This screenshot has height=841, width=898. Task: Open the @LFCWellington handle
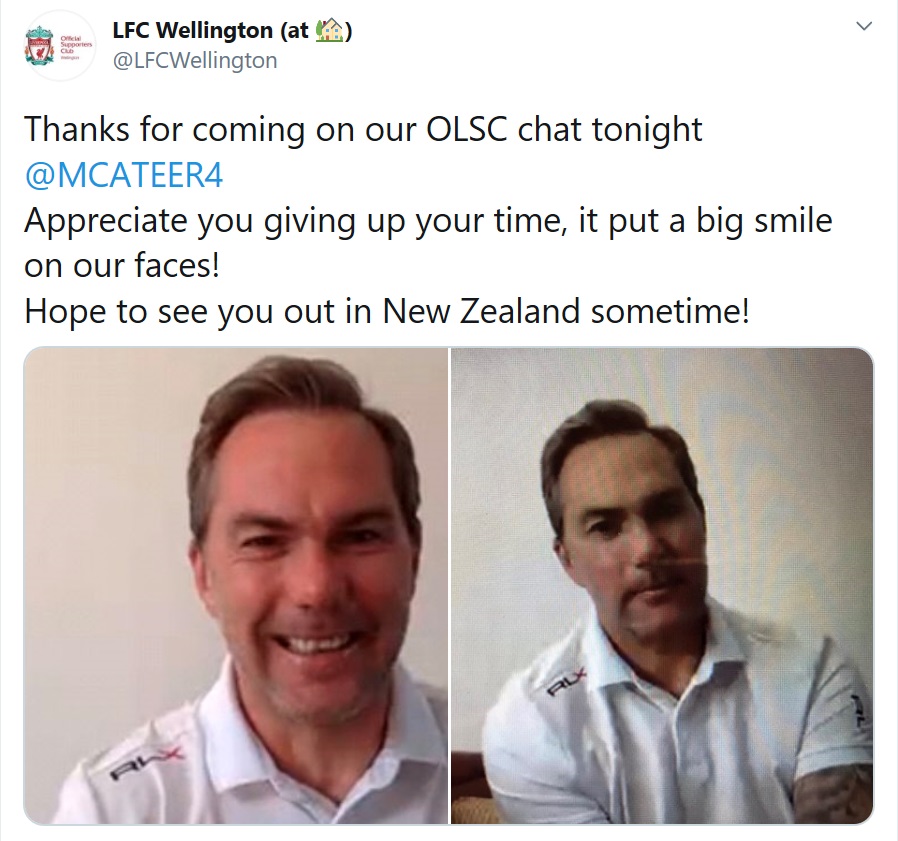[195, 61]
